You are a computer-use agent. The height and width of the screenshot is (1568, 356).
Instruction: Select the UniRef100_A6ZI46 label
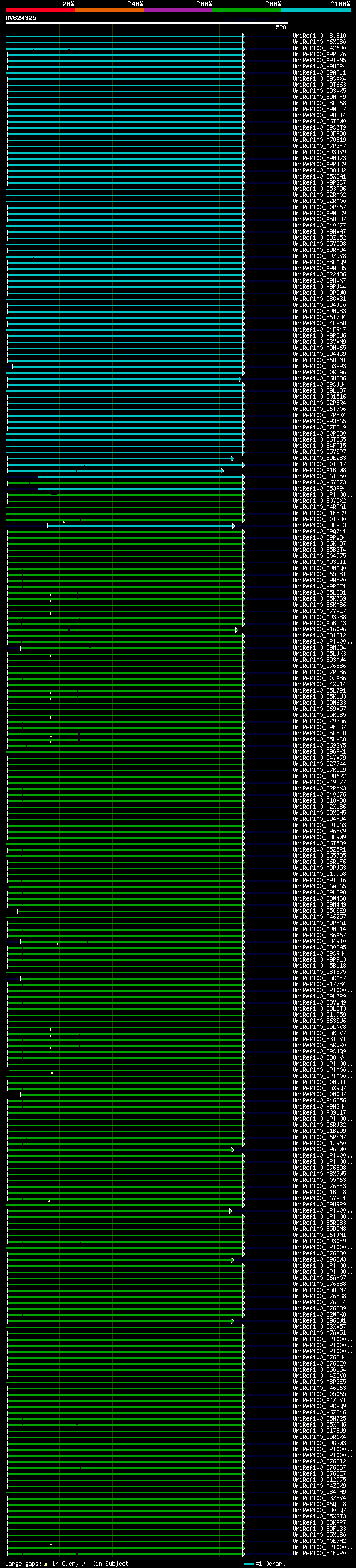click(319, 1412)
